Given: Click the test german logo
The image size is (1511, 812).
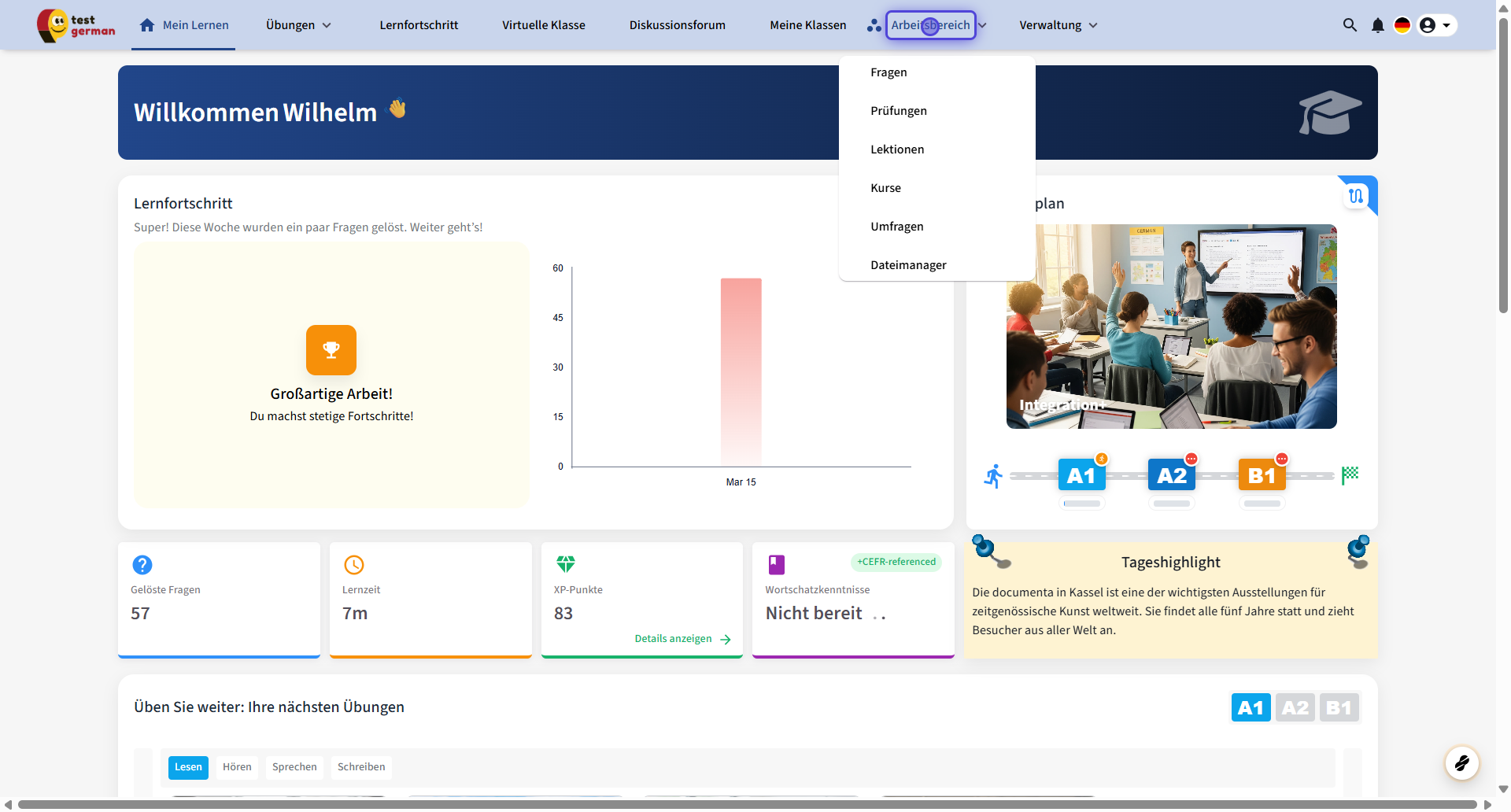Looking at the screenshot, I should pos(76,25).
